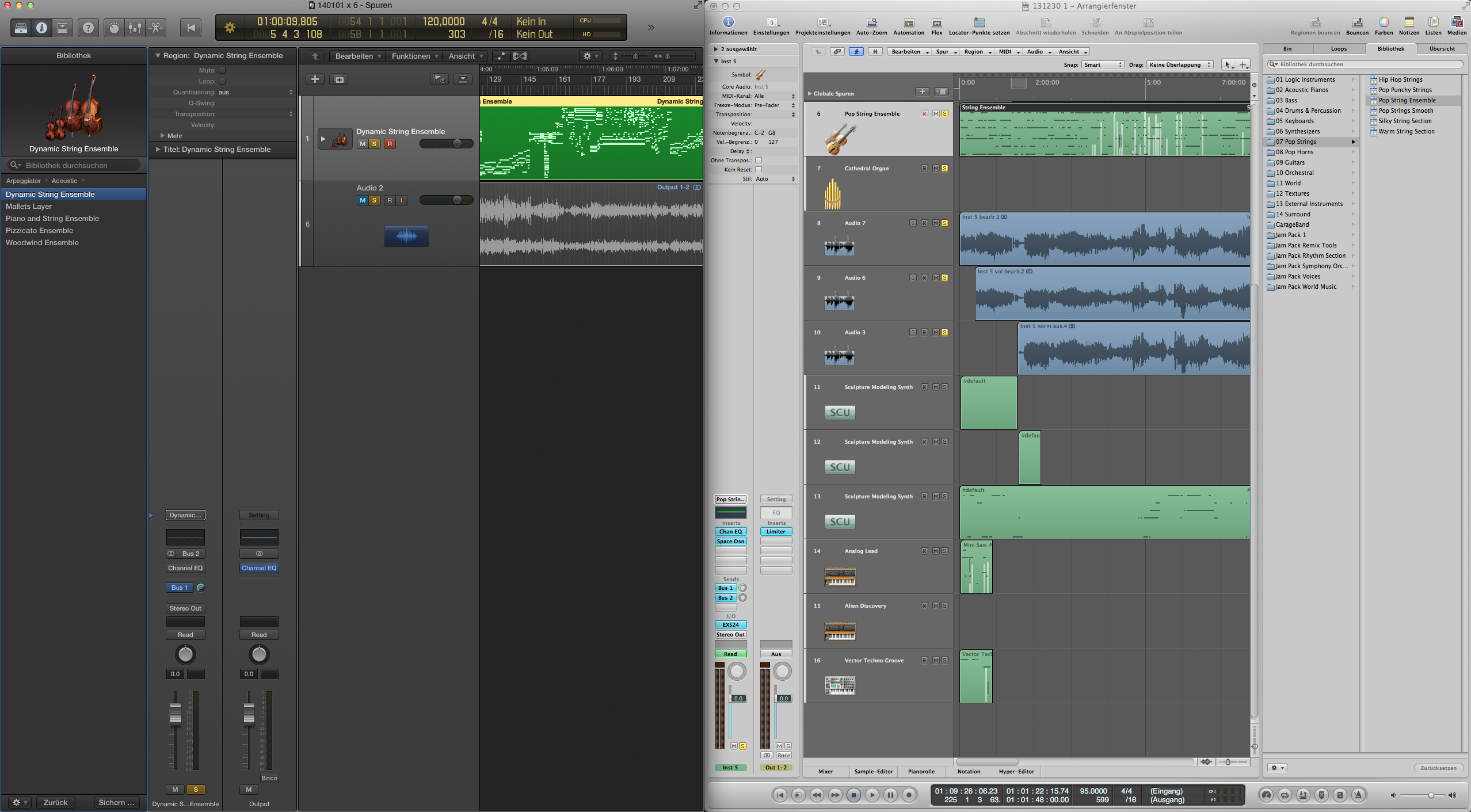This screenshot has height=812, width=1471.
Task: Toggle the Medien panel
Action: pos(1457,26)
